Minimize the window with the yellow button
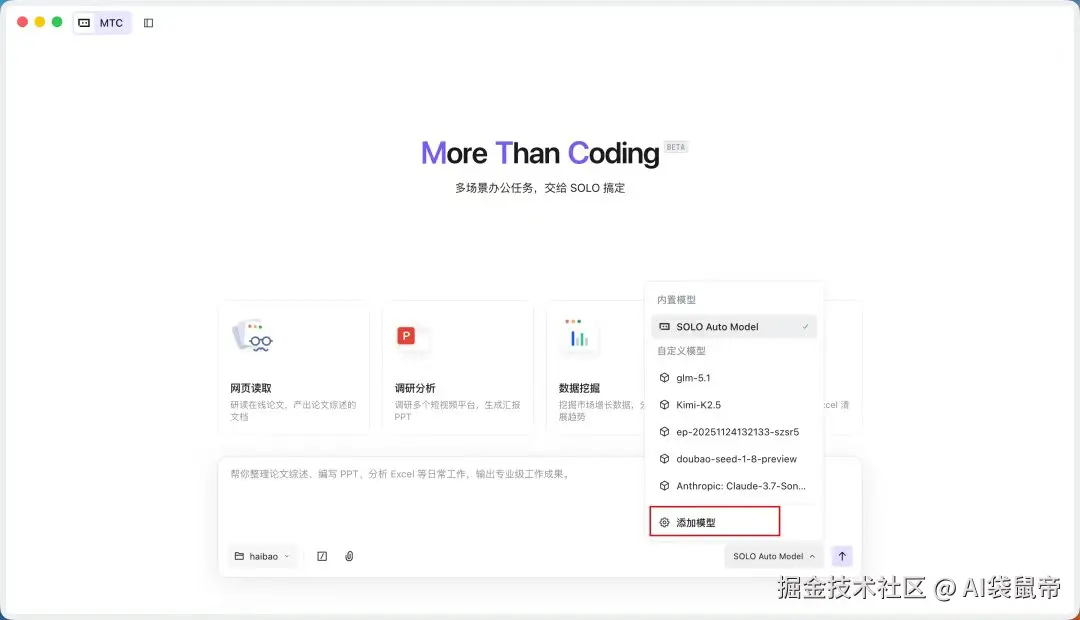 tap(40, 22)
